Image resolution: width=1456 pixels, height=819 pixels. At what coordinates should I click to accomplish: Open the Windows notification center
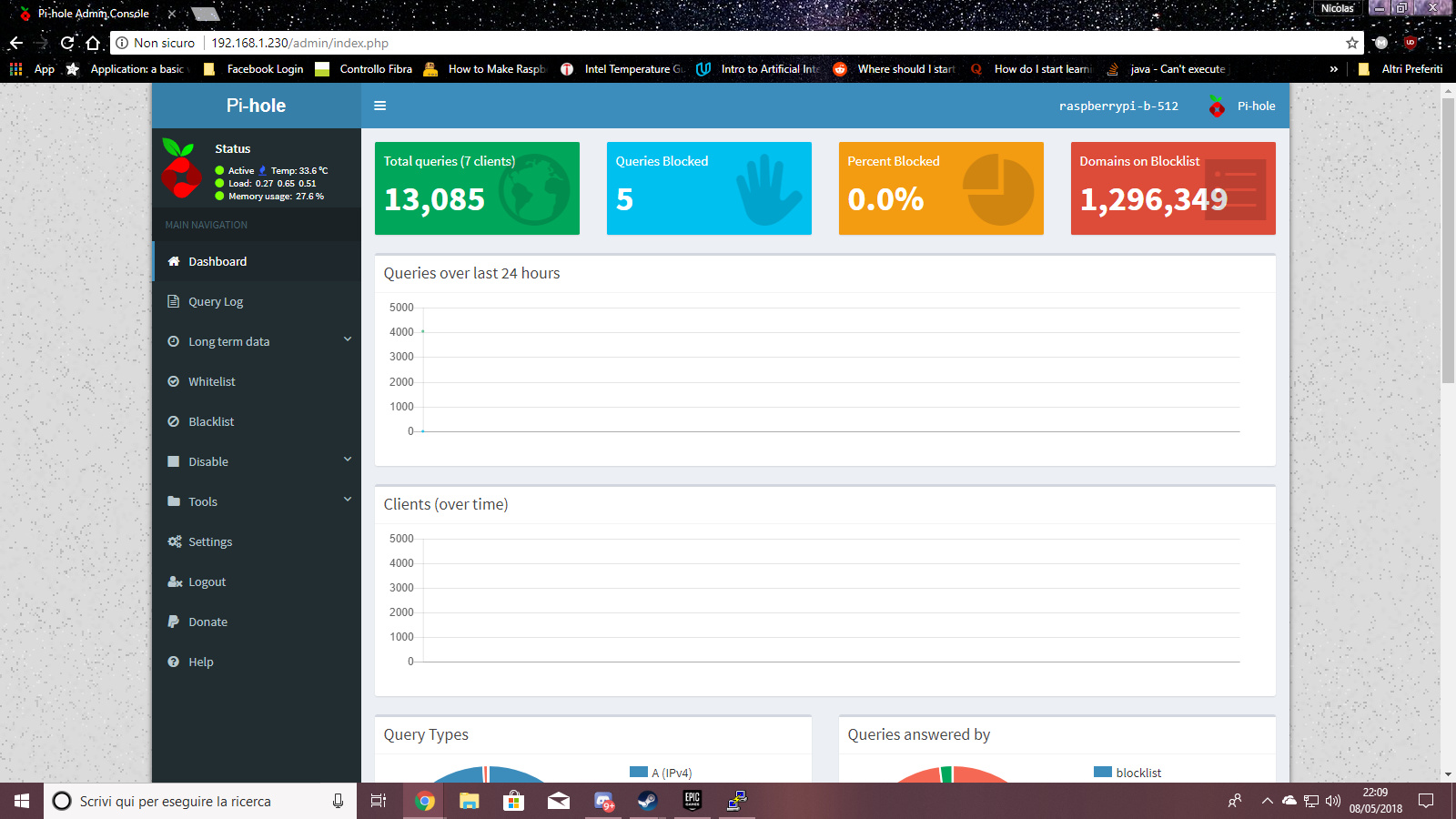point(1426,801)
